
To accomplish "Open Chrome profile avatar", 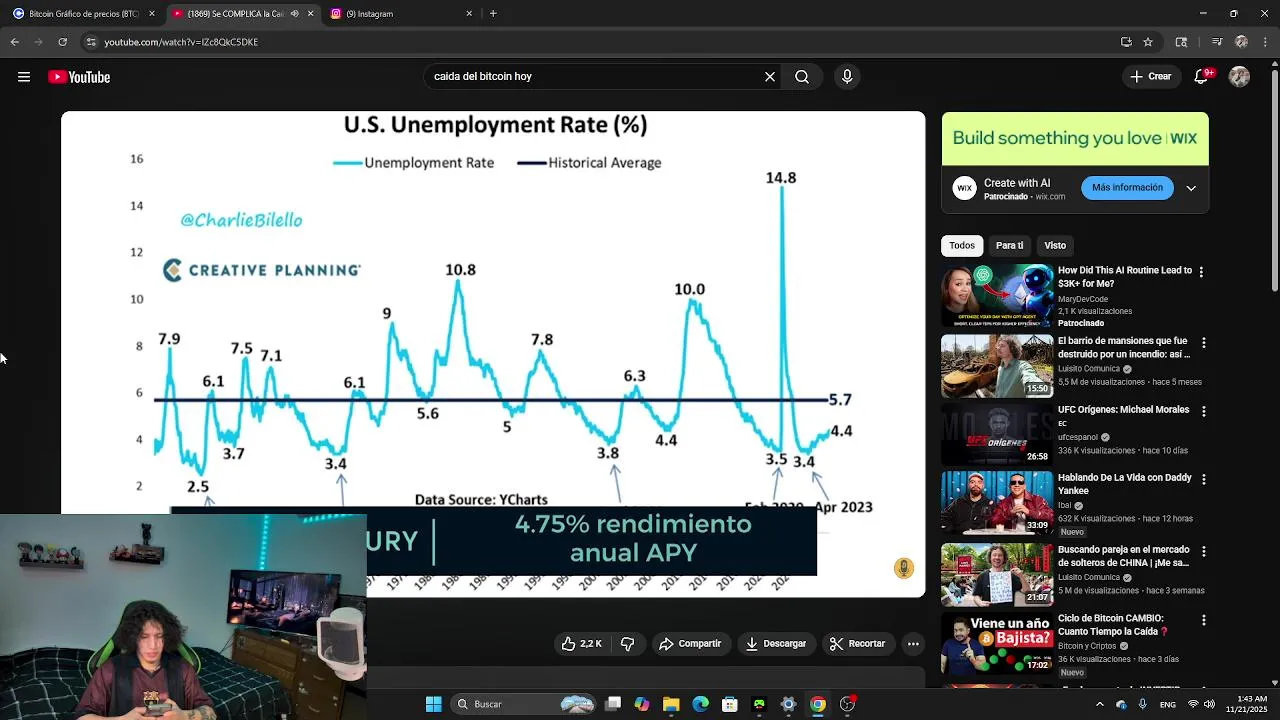I will pos(1241,42).
